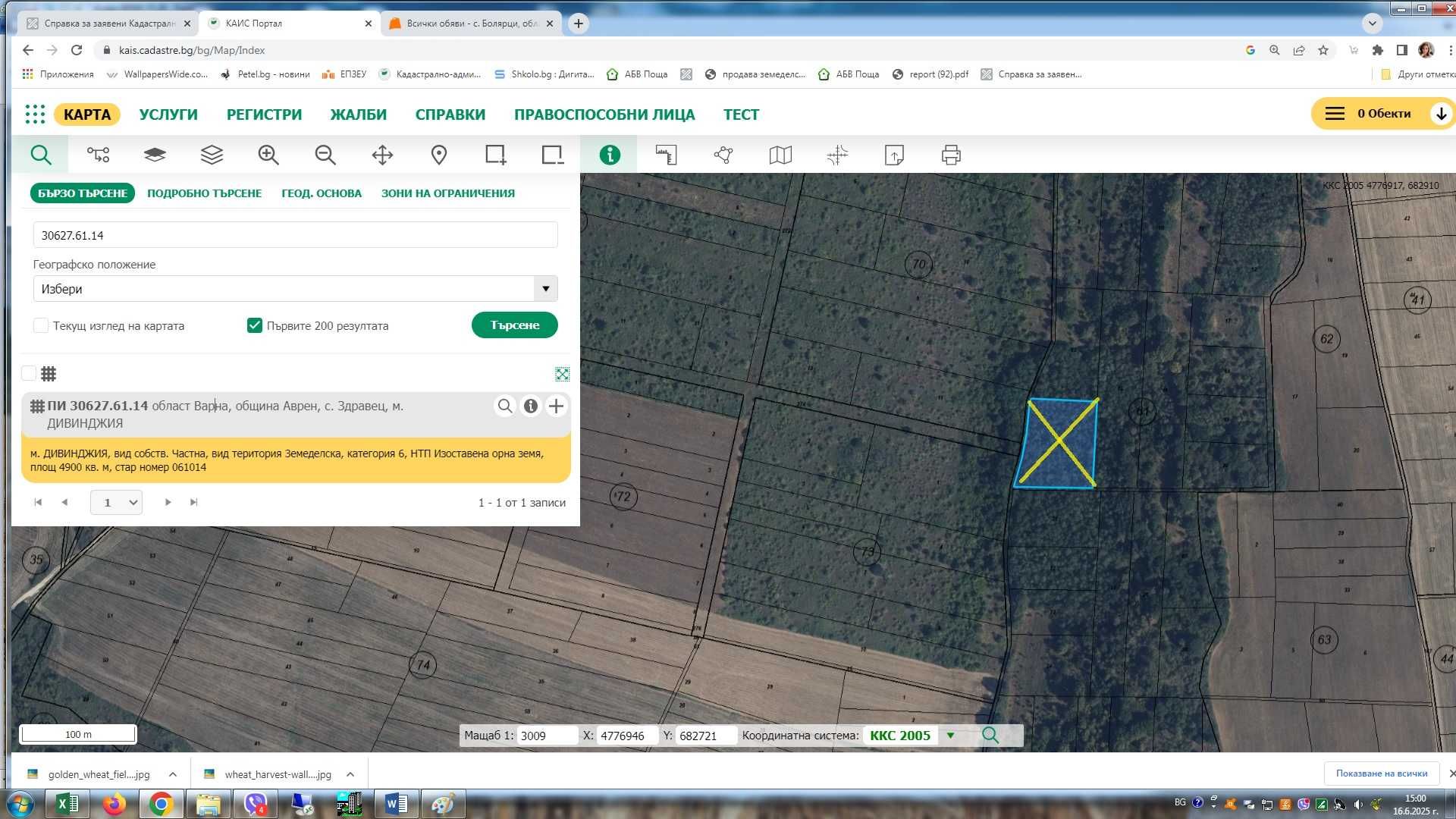Viewport: 1456px width, 819px height.
Task: Tick the select-all results checkbox
Action: (29, 373)
